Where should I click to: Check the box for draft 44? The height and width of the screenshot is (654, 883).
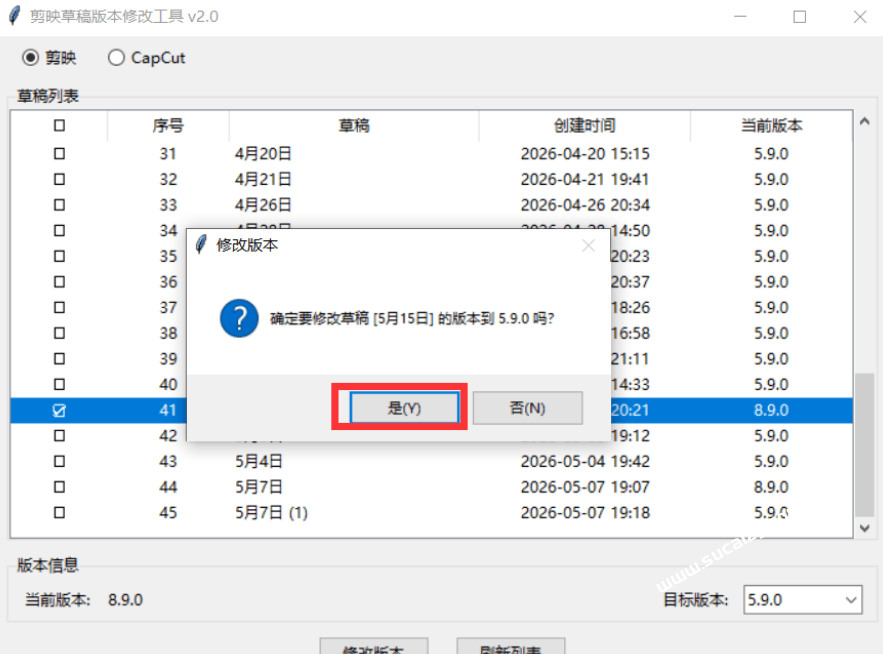(59, 487)
